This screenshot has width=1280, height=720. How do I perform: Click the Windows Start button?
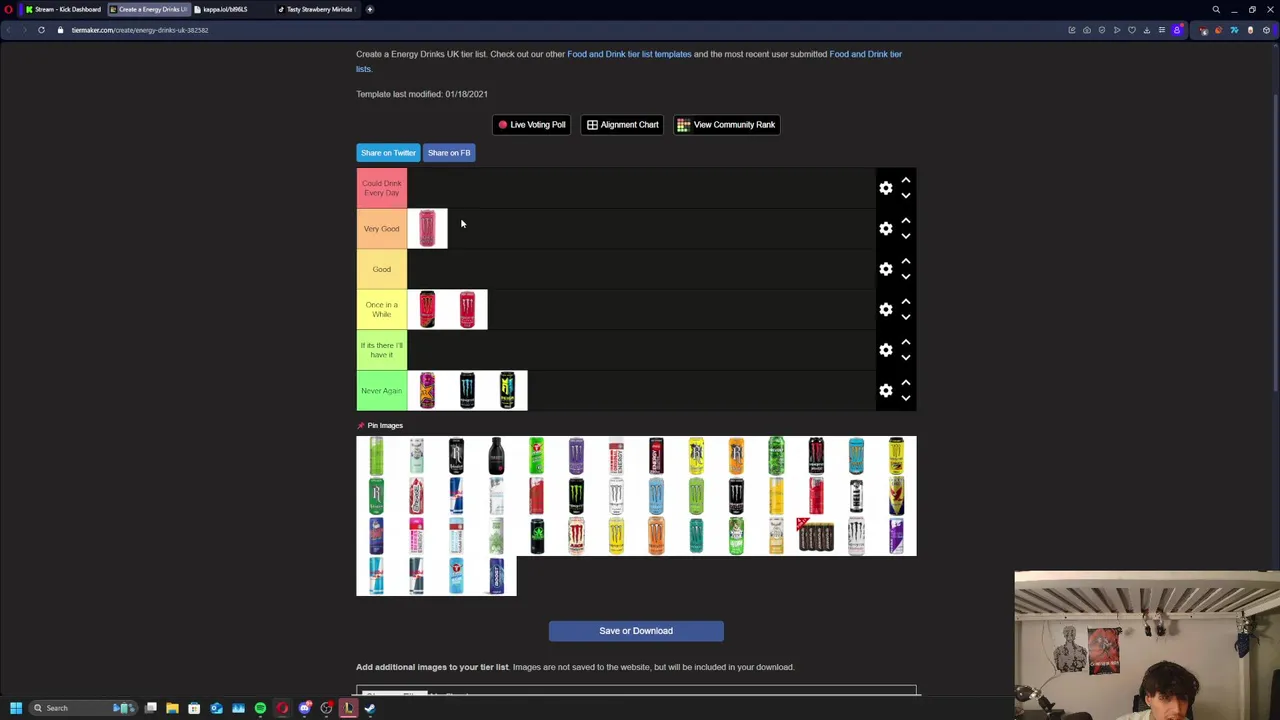16,708
